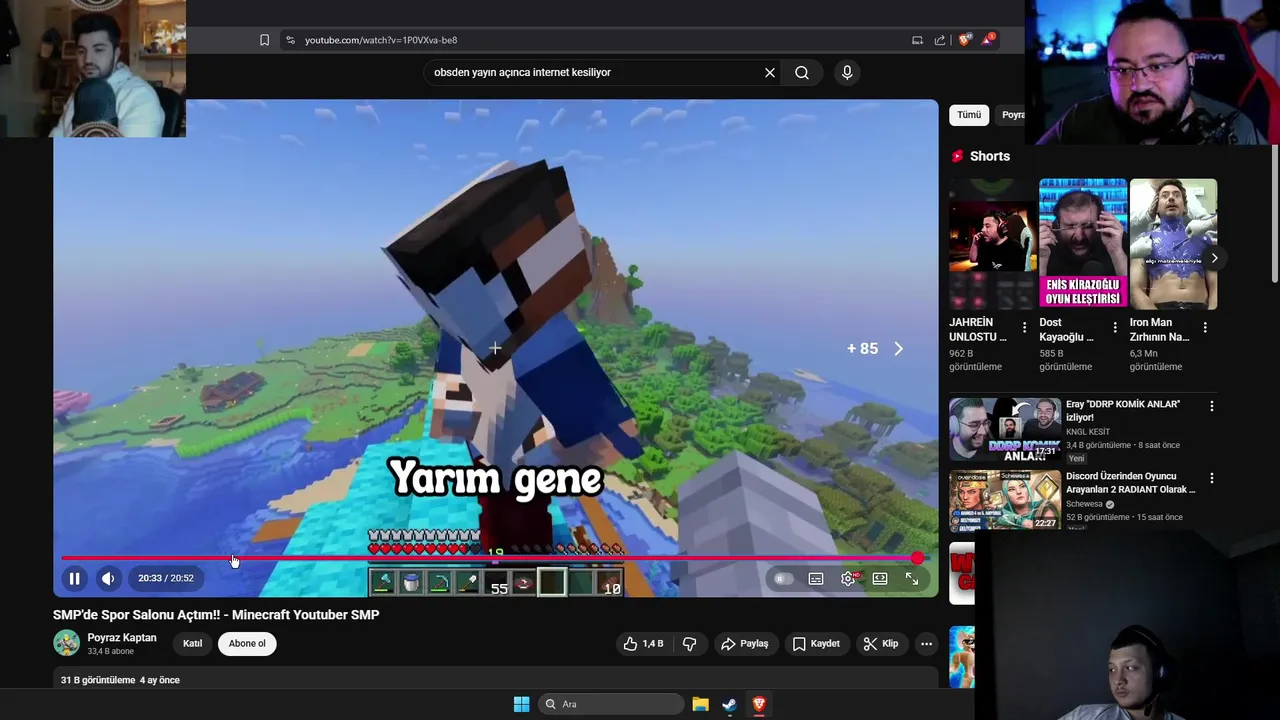Save video with Kaydet button
The height and width of the screenshot is (720, 1280).
pos(816,644)
